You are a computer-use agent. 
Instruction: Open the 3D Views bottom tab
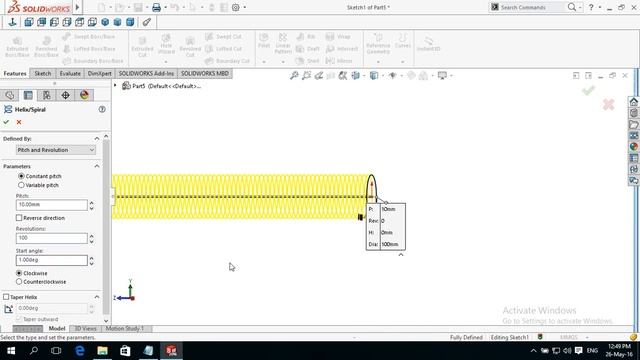85,329
